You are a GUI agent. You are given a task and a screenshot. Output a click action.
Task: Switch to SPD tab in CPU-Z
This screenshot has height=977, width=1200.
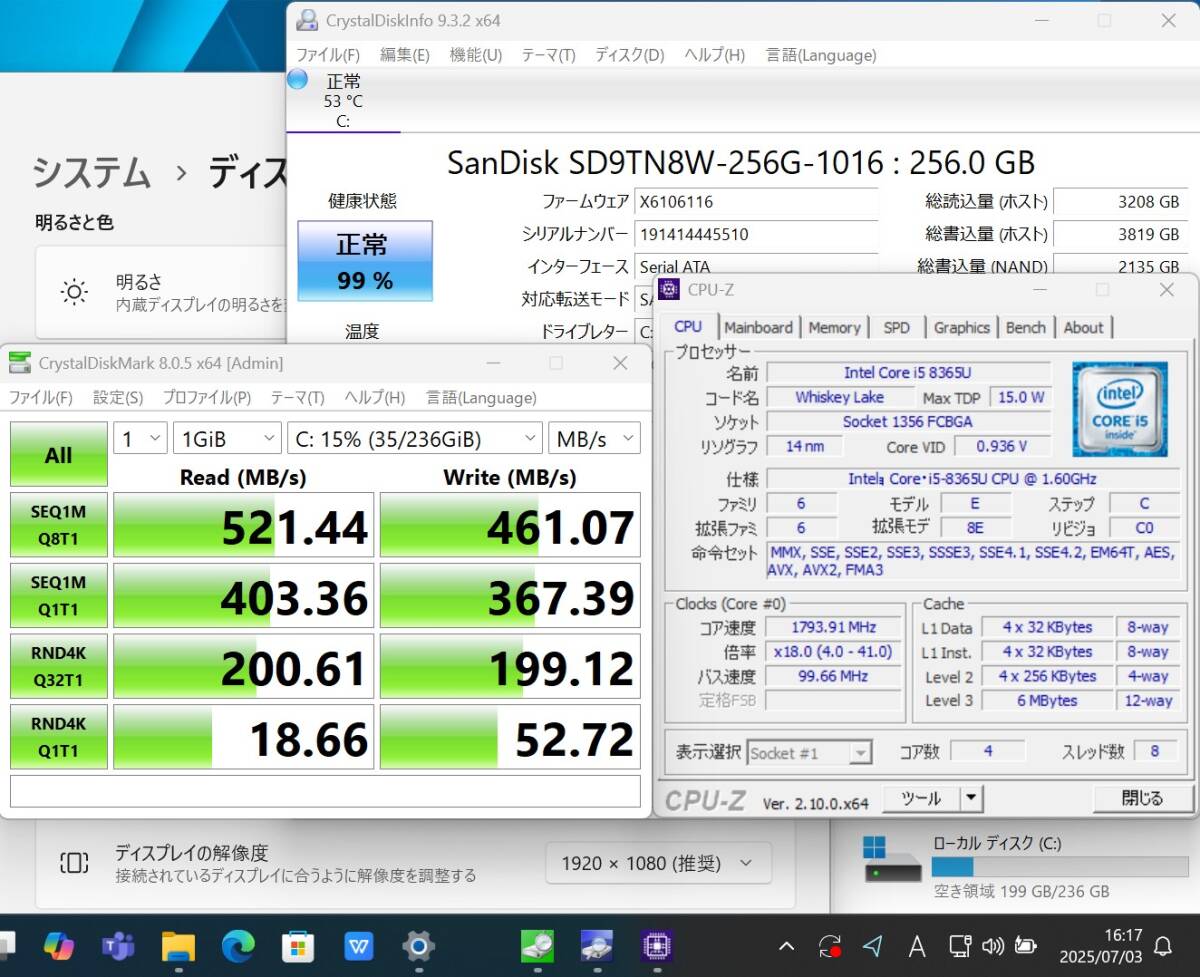896,327
